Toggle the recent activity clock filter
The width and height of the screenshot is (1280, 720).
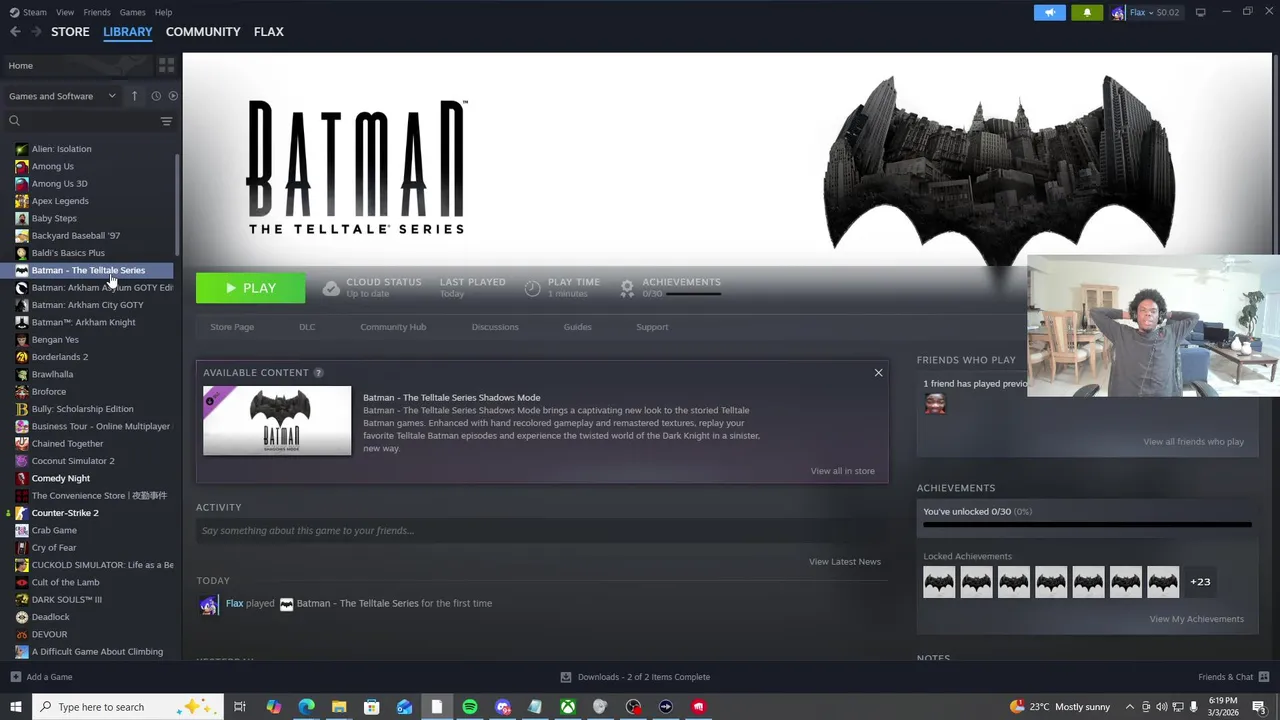pyautogui.click(x=156, y=96)
